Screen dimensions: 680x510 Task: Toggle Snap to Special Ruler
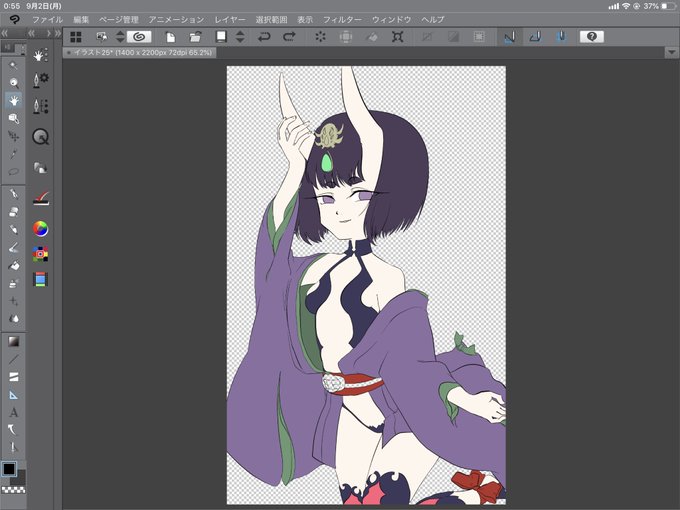click(535, 37)
